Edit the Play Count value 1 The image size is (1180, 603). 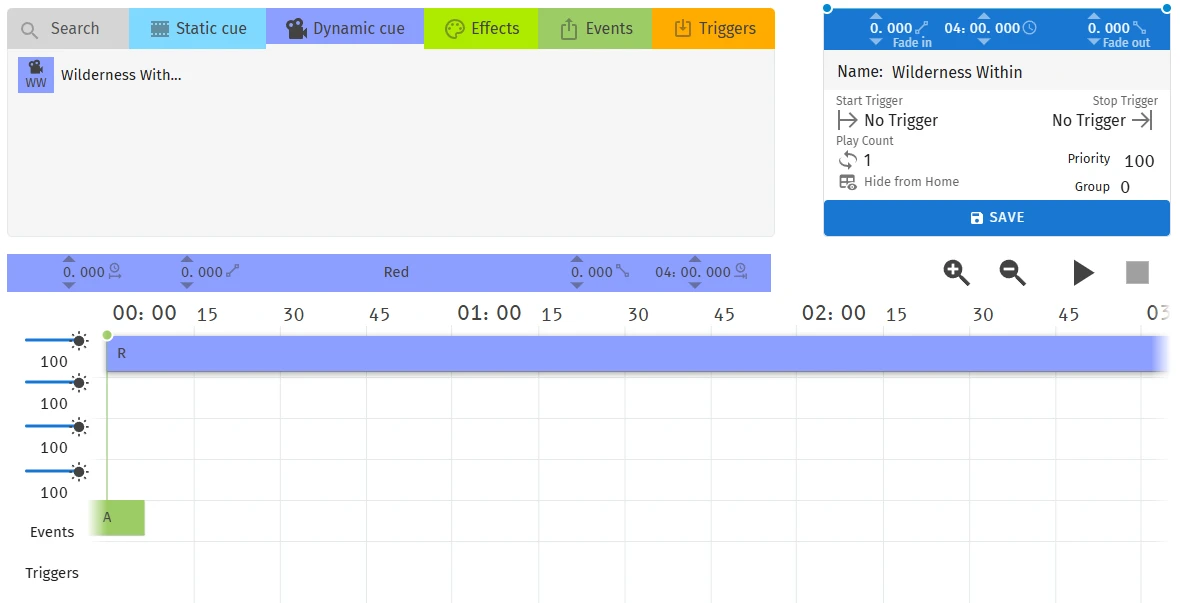coord(868,160)
